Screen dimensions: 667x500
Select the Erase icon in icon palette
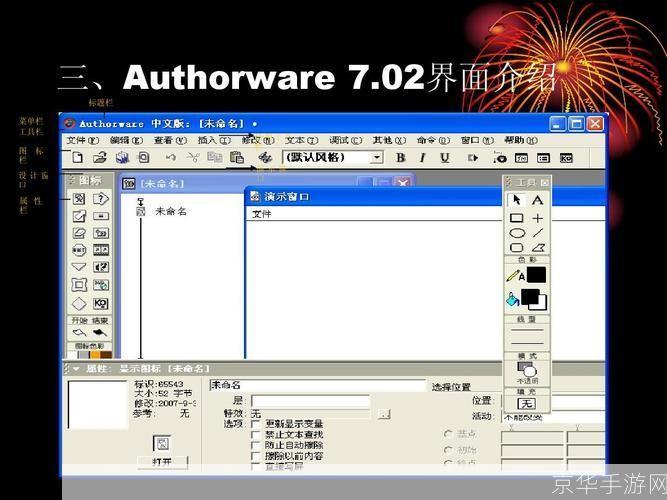pyautogui.click(x=79, y=233)
